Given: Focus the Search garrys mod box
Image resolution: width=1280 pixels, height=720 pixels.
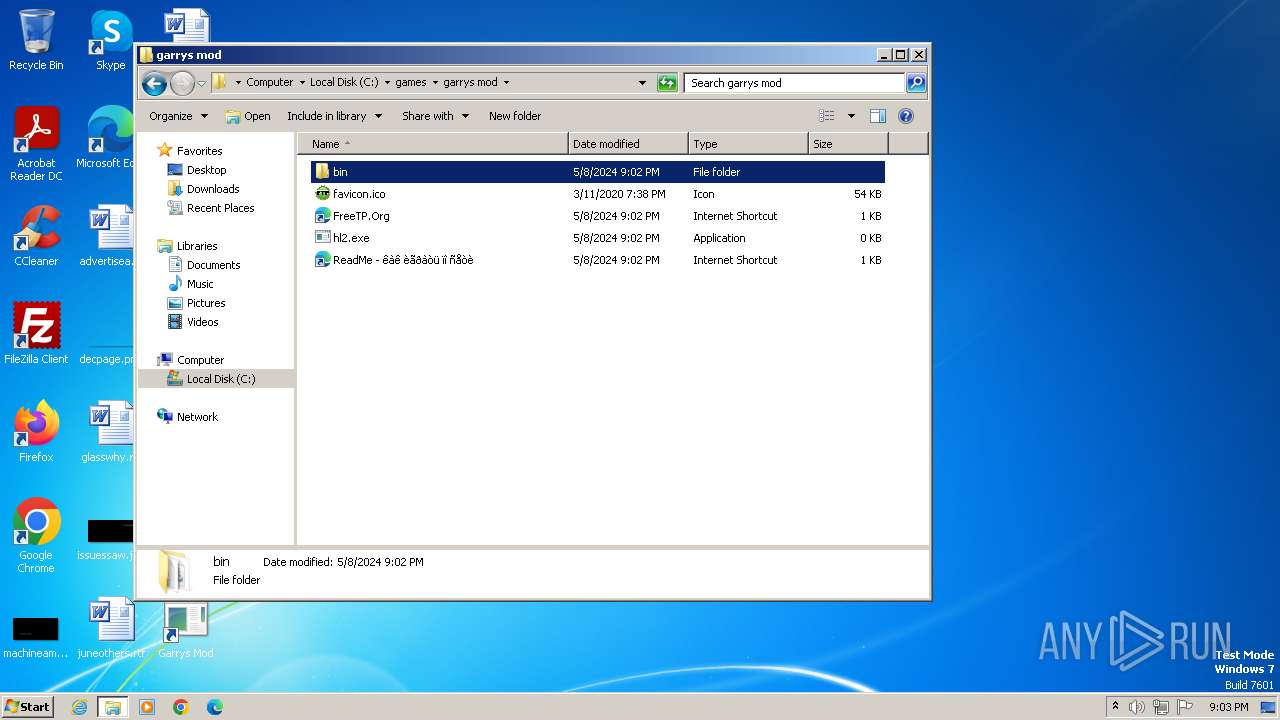Looking at the screenshot, I should (x=795, y=83).
